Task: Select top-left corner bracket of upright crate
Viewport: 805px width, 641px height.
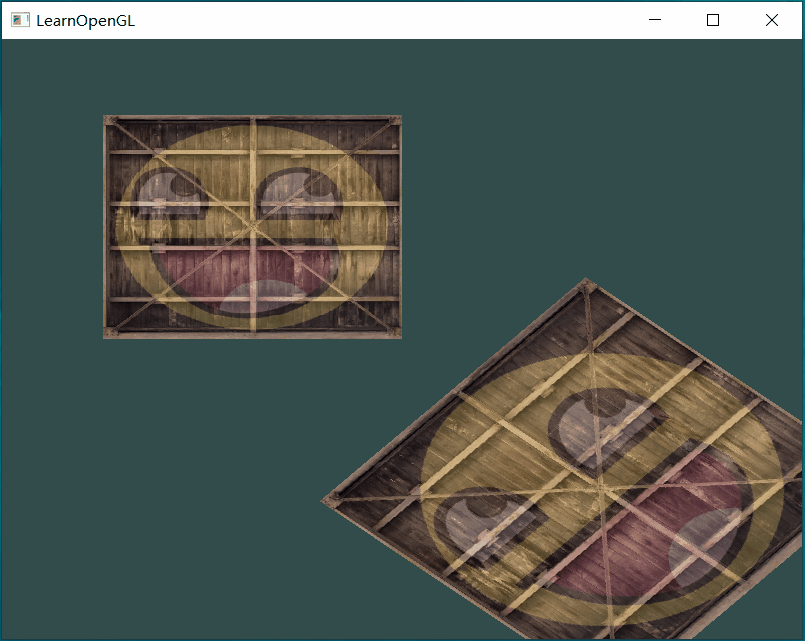Action: tap(111, 122)
